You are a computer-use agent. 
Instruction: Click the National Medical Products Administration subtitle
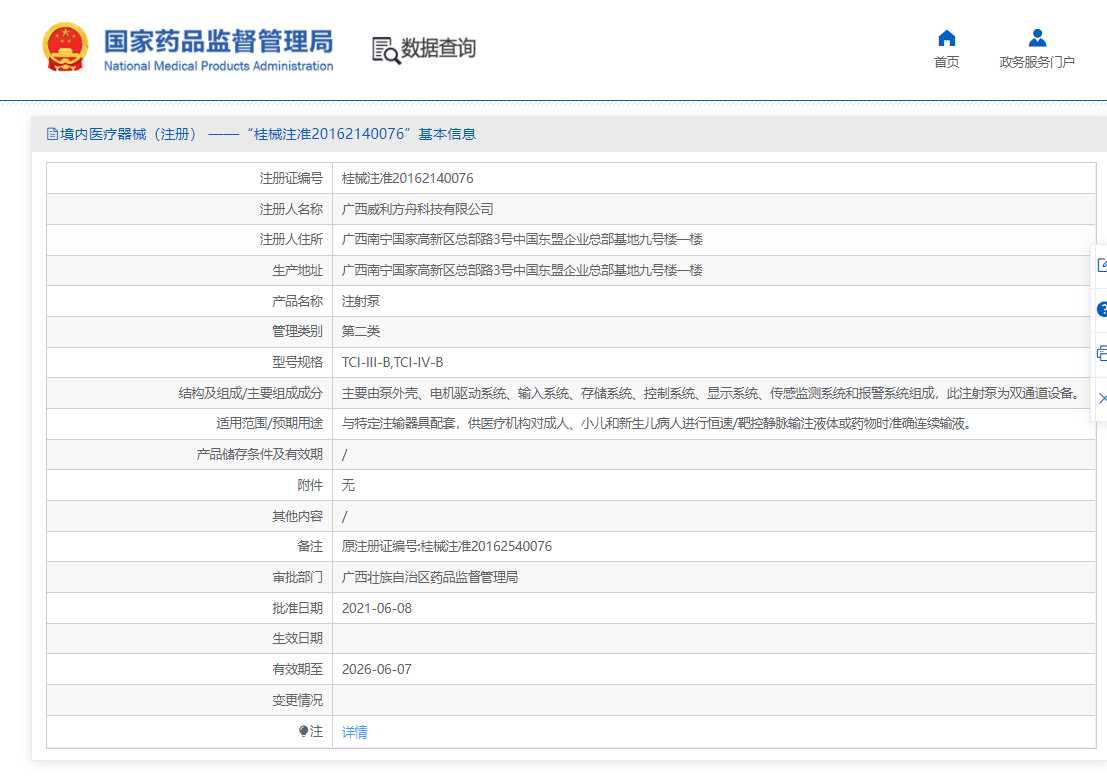pyautogui.click(x=219, y=66)
